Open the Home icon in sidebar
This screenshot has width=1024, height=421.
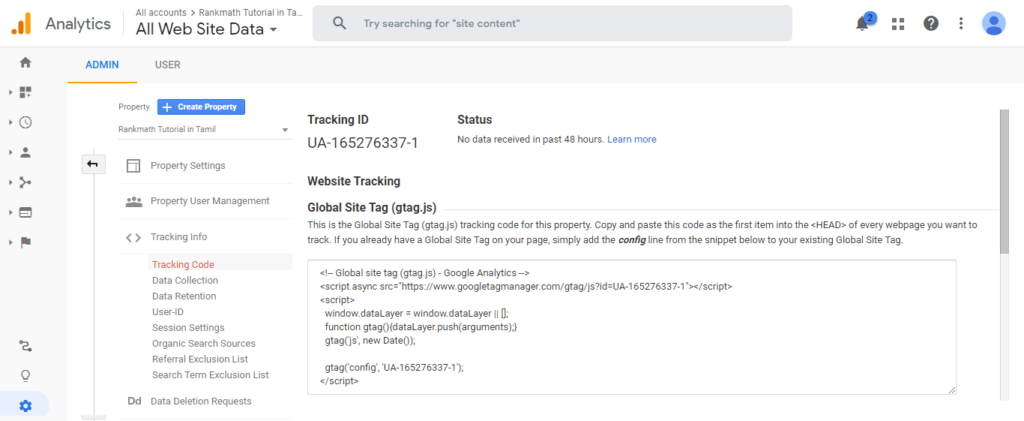pyautogui.click(x=25, y=63)
